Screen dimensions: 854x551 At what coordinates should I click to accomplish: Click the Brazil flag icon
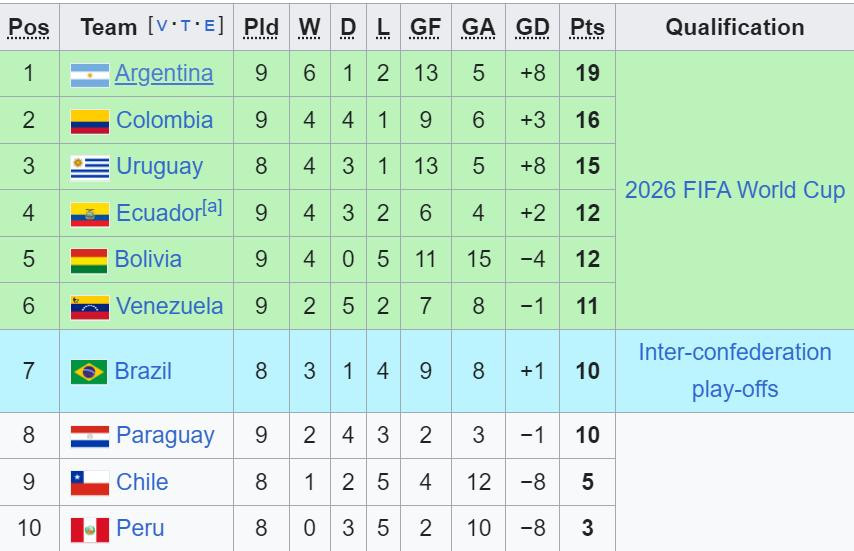[89, 372]
